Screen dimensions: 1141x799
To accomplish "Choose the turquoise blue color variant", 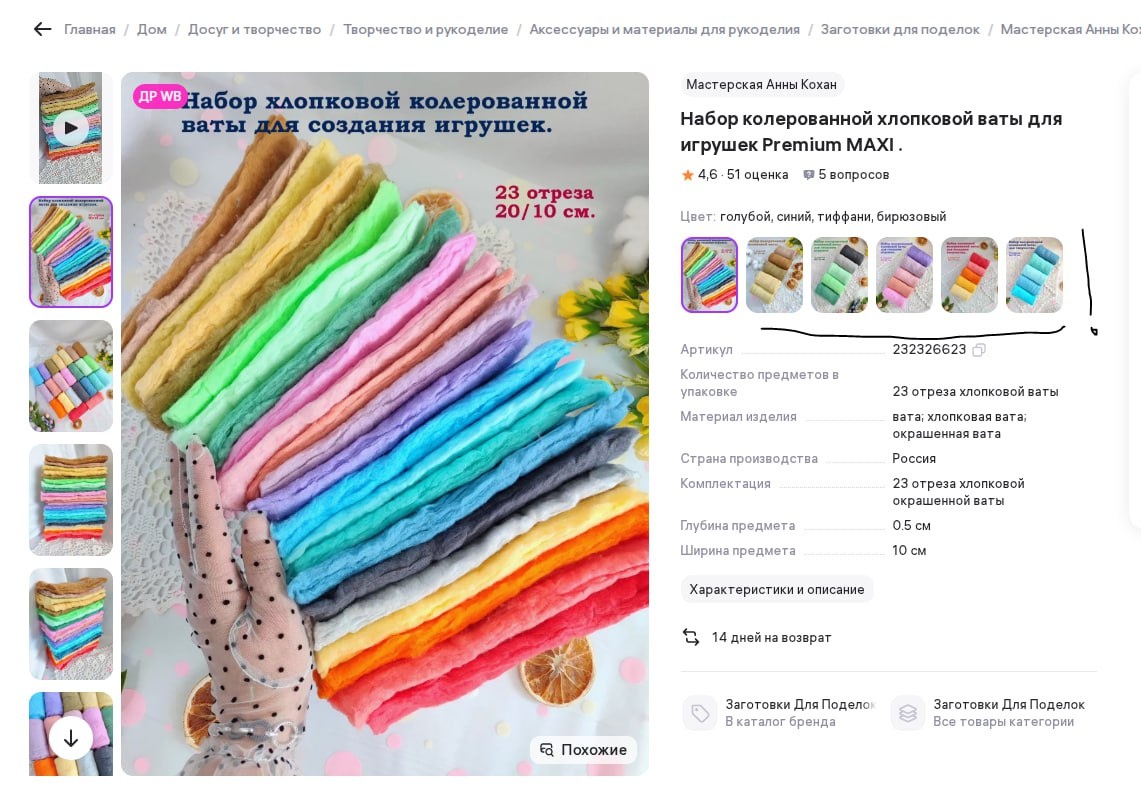I will point(1034,275).
